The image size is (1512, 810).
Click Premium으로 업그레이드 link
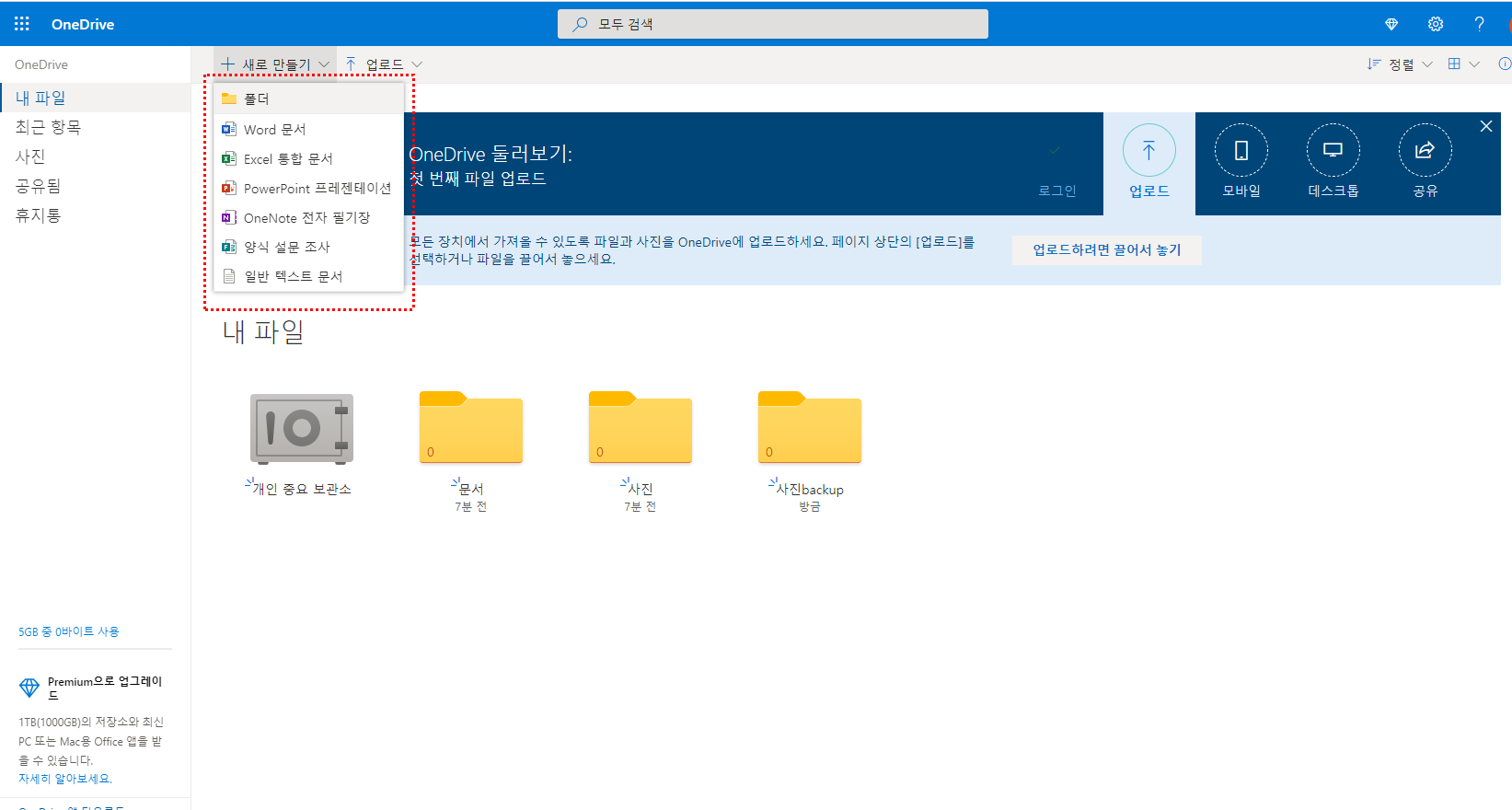pyautogui.click(x=104, y=688)
